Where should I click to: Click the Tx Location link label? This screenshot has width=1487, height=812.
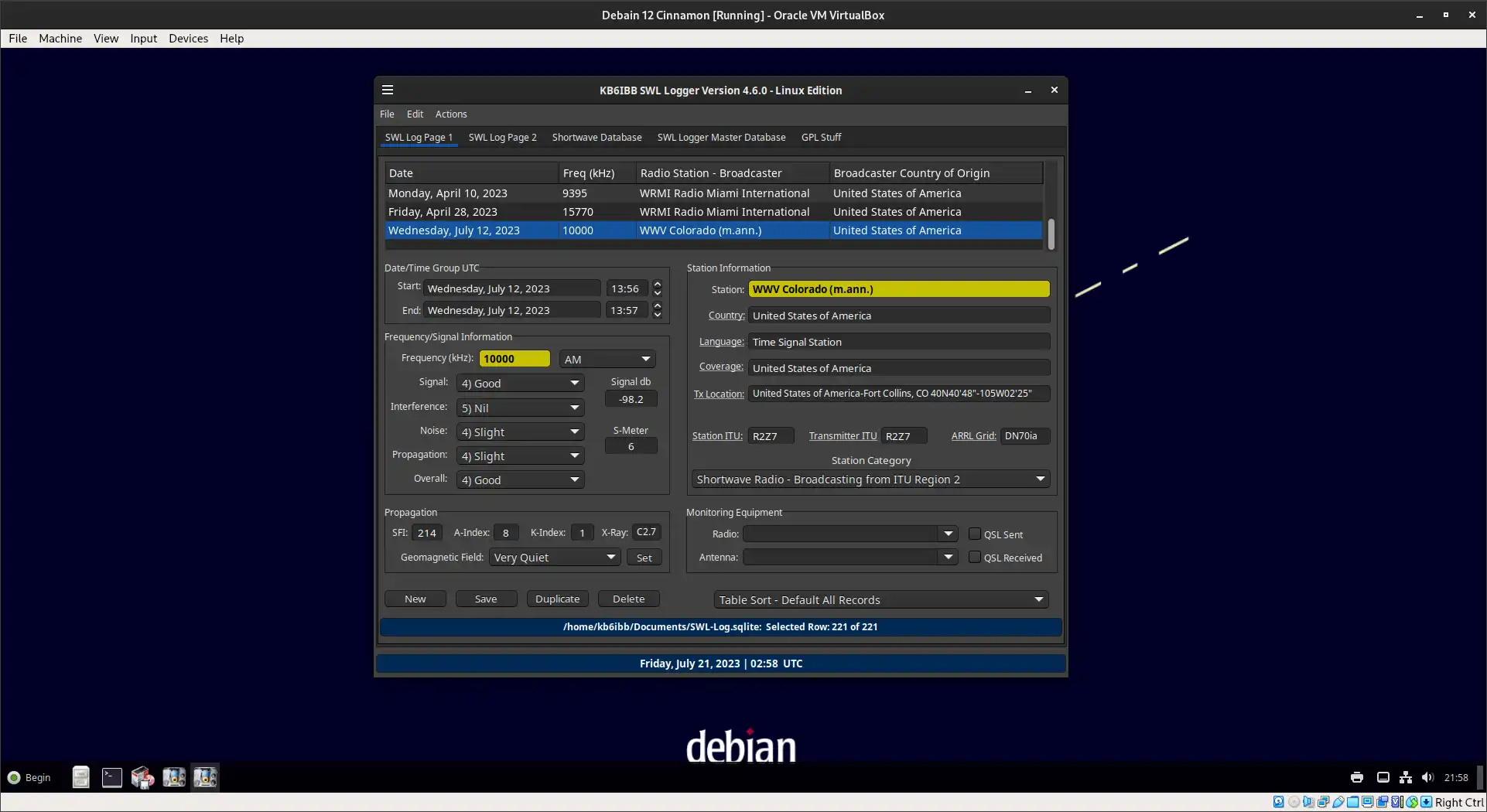pos(718,394)
